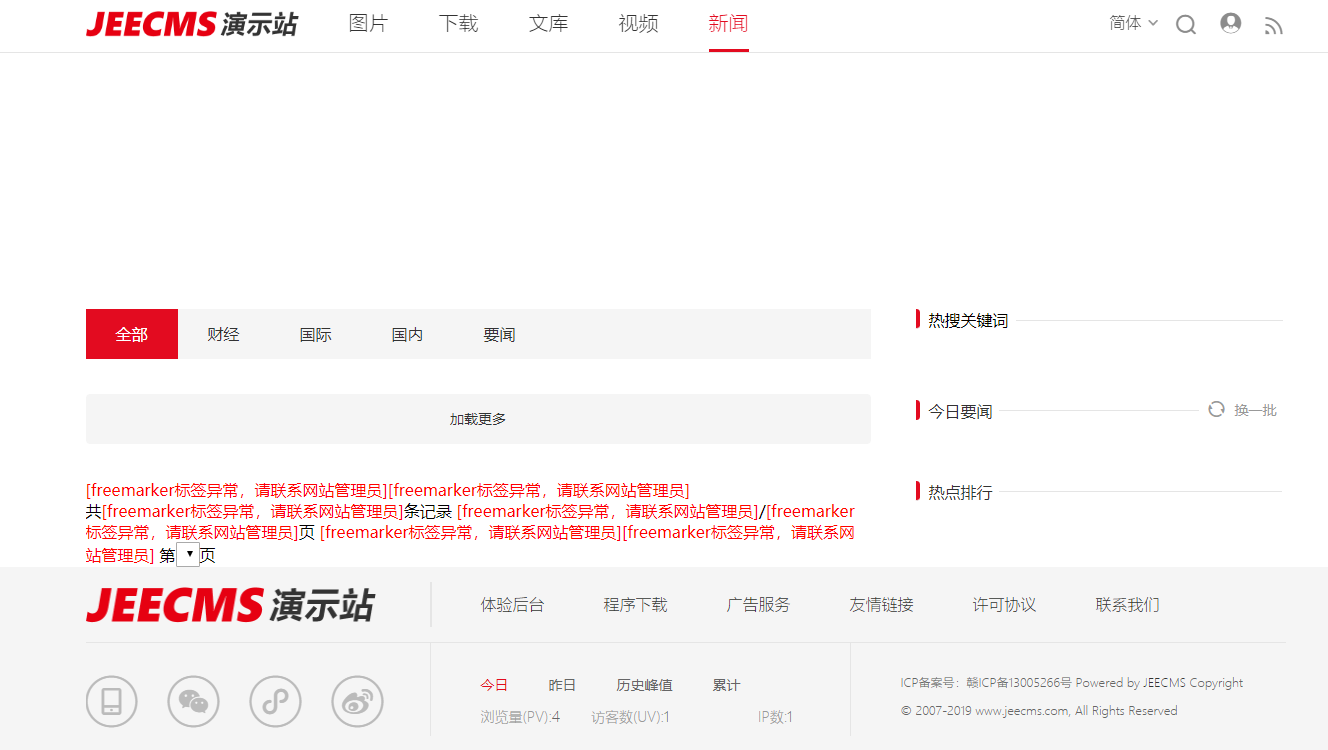Go to the 视频 navigation item
Screen dimensions: 1328x750
[639, 24]
